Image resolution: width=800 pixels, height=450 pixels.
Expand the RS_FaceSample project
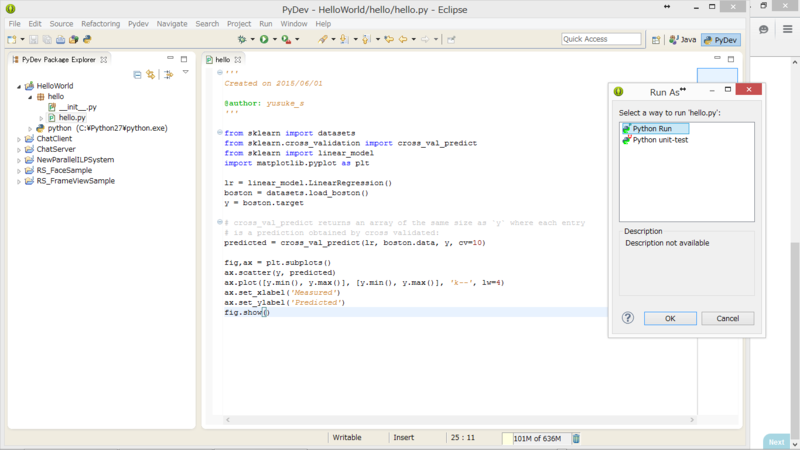pos(19,171)
